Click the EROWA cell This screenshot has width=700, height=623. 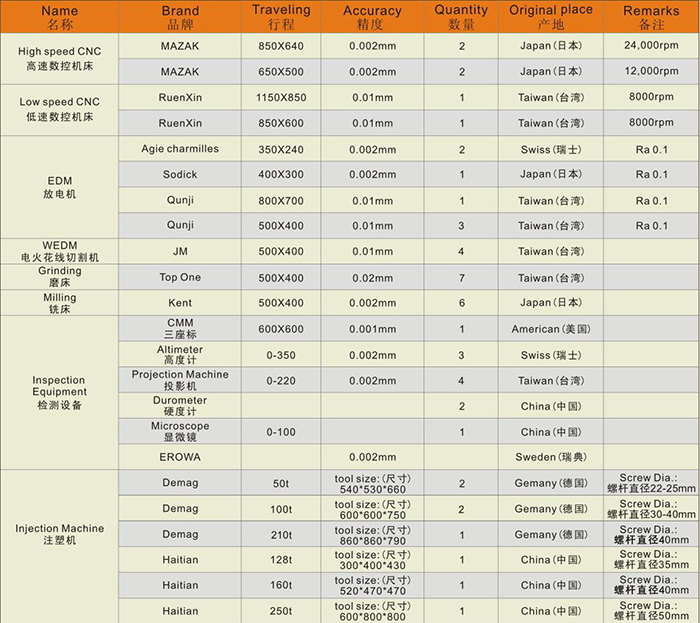coord(180,456)
